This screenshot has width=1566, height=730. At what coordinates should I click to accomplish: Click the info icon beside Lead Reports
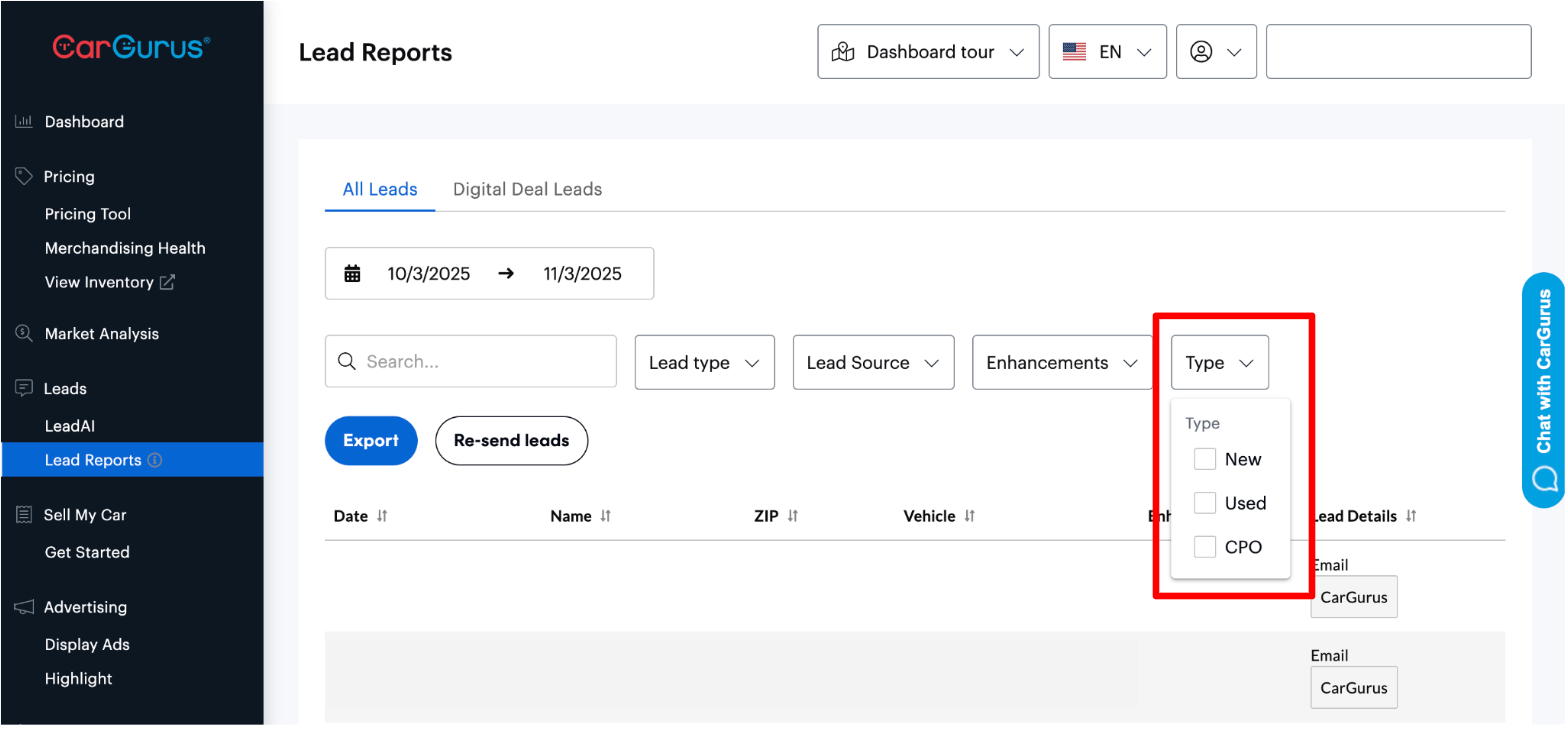(155, 460)
